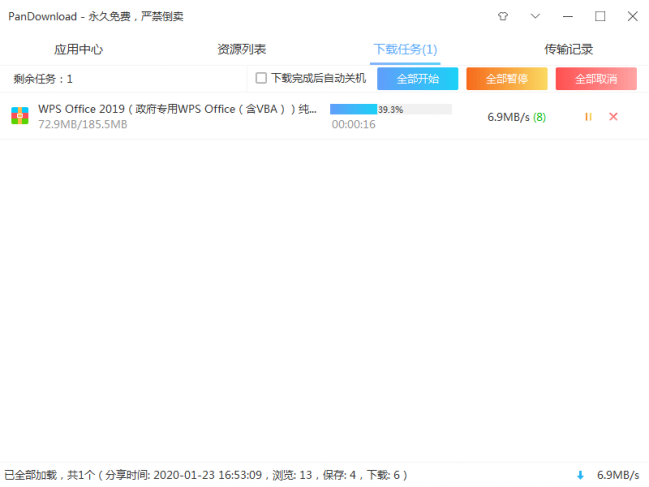Select the 下载任务(1) tab

point(405,50)
